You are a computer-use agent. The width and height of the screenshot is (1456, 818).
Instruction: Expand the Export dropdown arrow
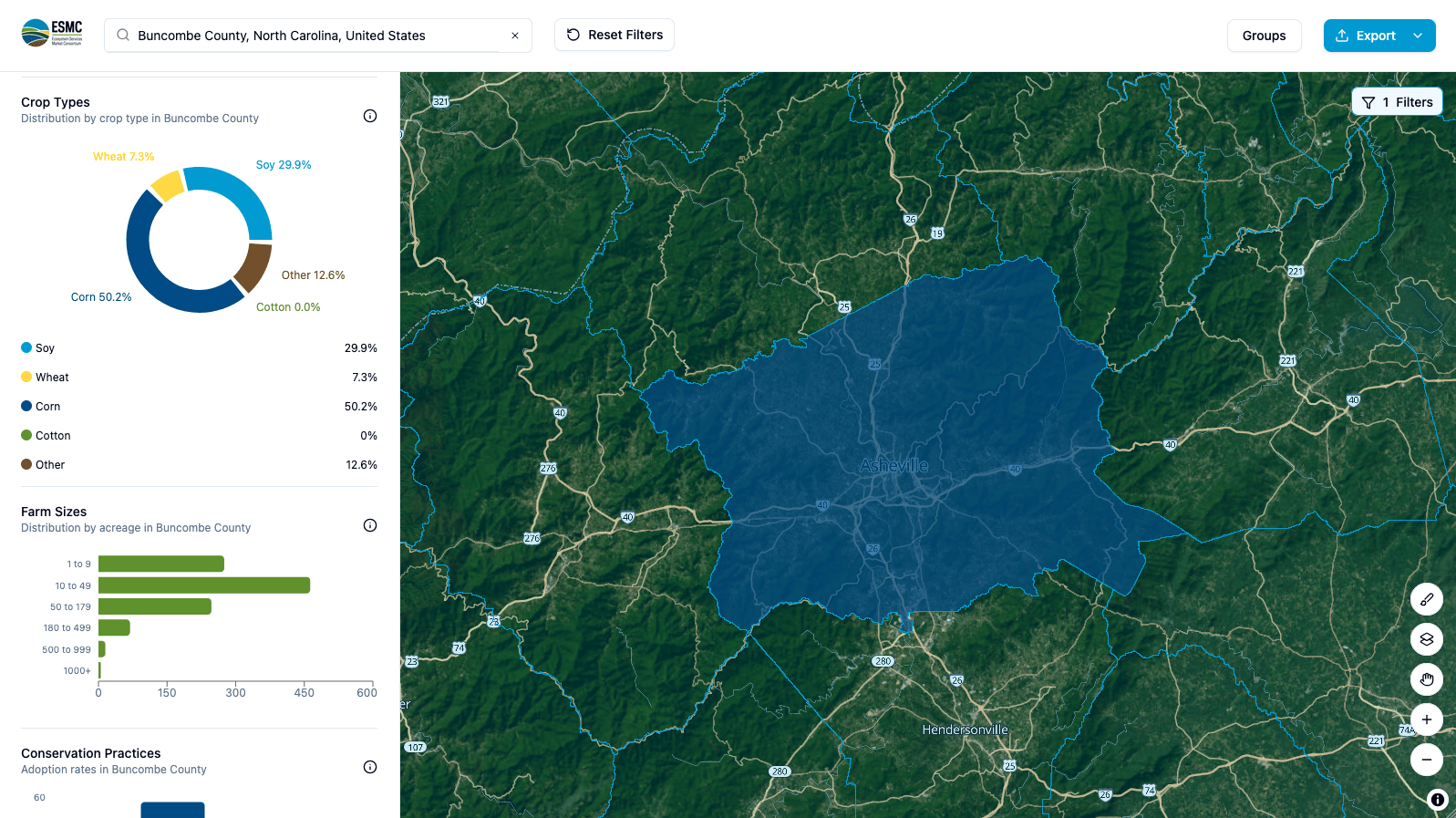click(x=1418, y=36)
